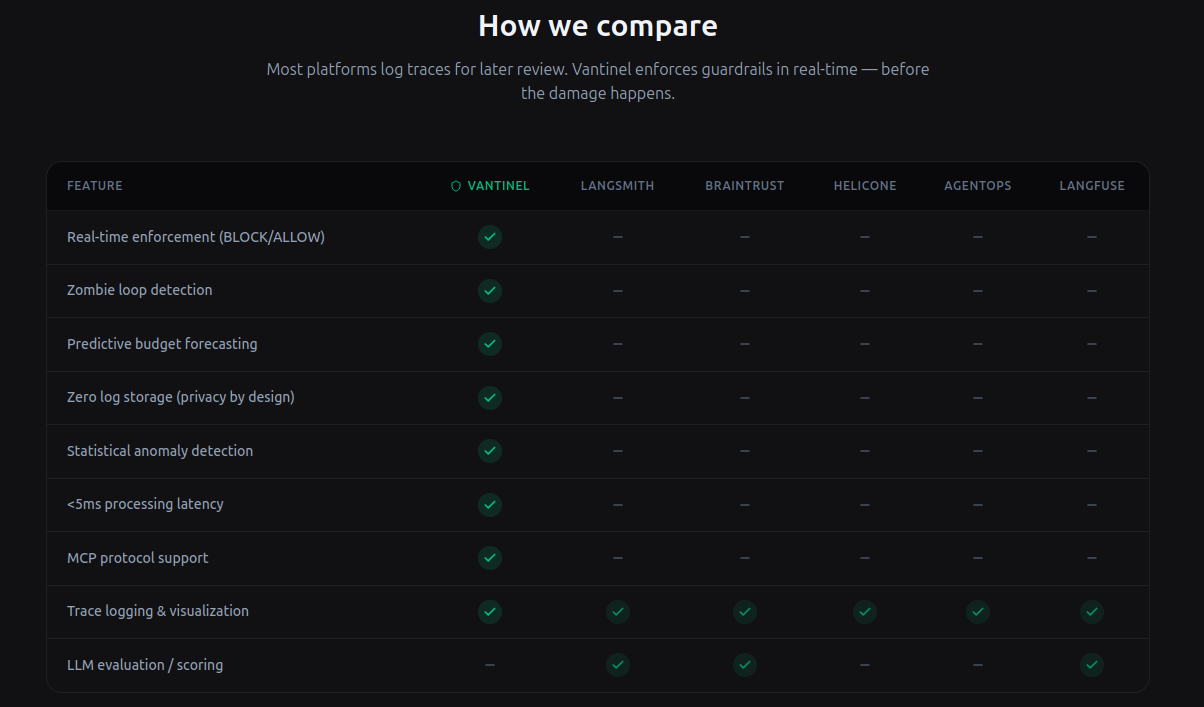This screenshot has width=1204, height=707.
Task: Click Vantinel checkmark for Zombie loop detection
Action: 490,291
